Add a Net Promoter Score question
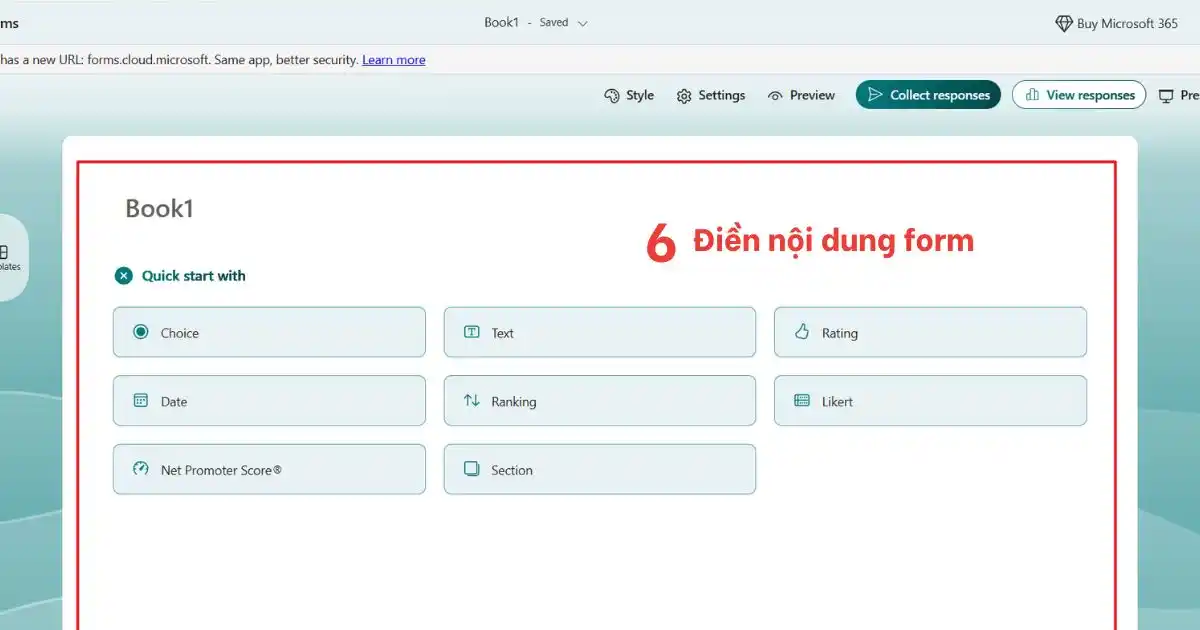The image size is (1200, 630). (269, 469)
